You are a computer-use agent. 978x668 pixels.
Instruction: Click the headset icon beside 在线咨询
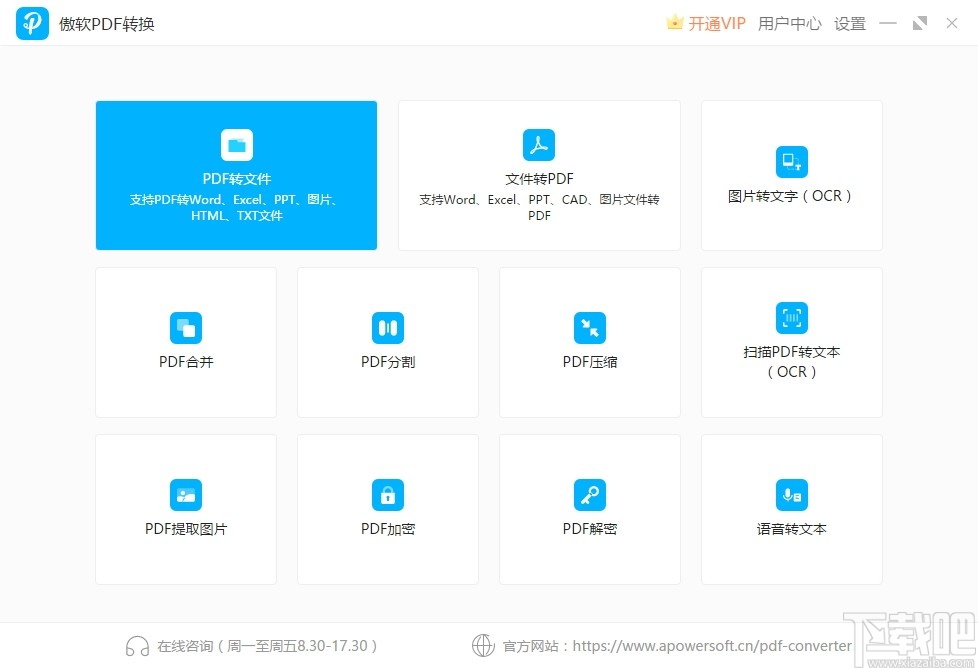pos(137,646)
